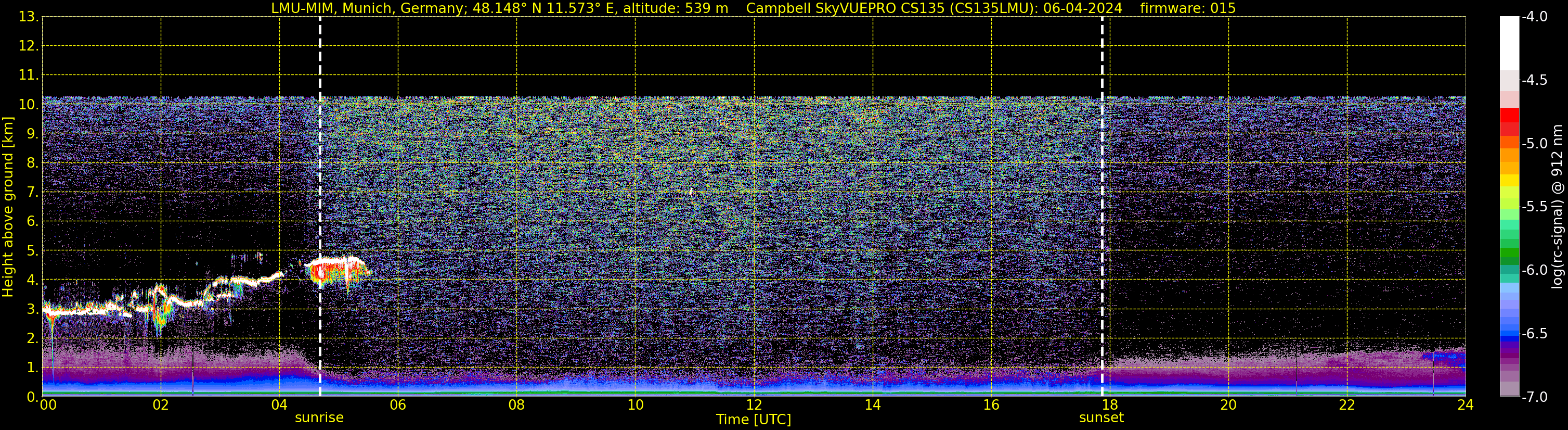This screenshot has width=1568, height=430.
Task: Click the '11.' height axis tick label
Action: tap(29, 75)
